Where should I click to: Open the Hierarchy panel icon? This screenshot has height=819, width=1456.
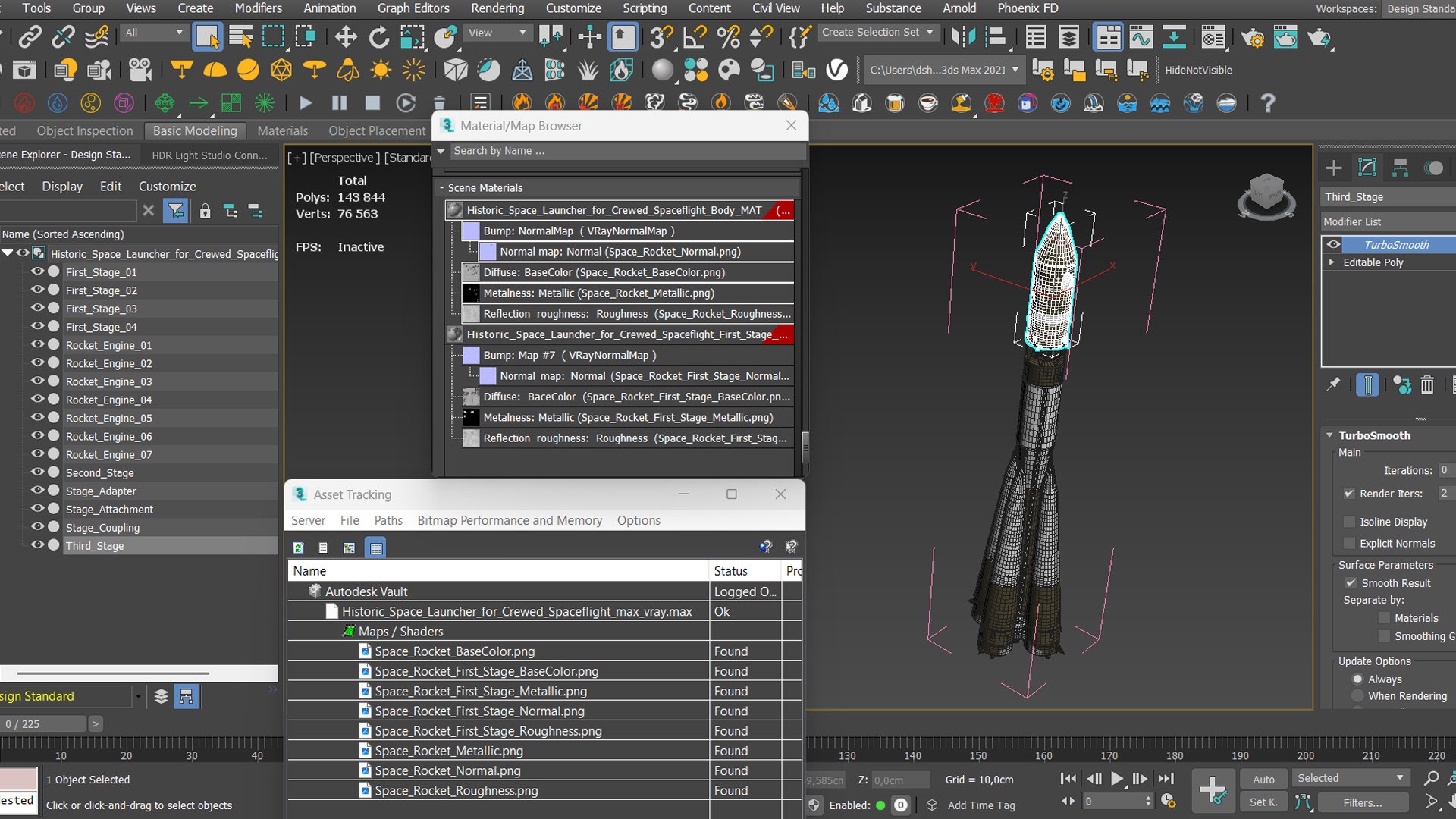[1401, 168]
